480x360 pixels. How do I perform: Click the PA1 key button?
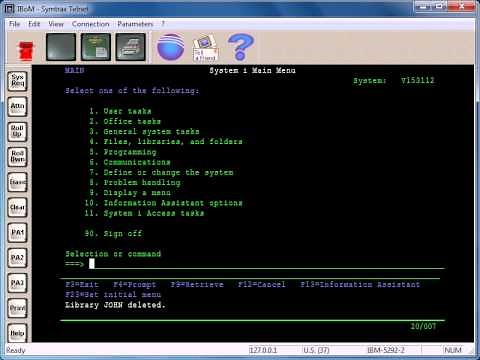pyautogui.click(x=17, y=233)
